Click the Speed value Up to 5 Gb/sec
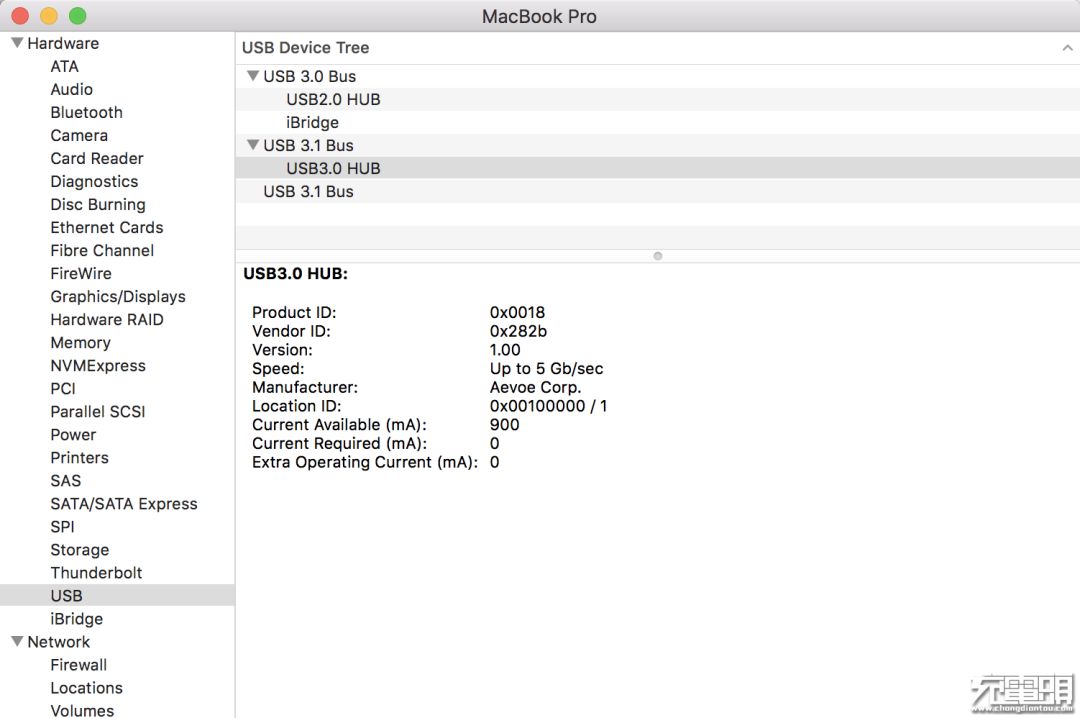 click(x=546, y=369)
